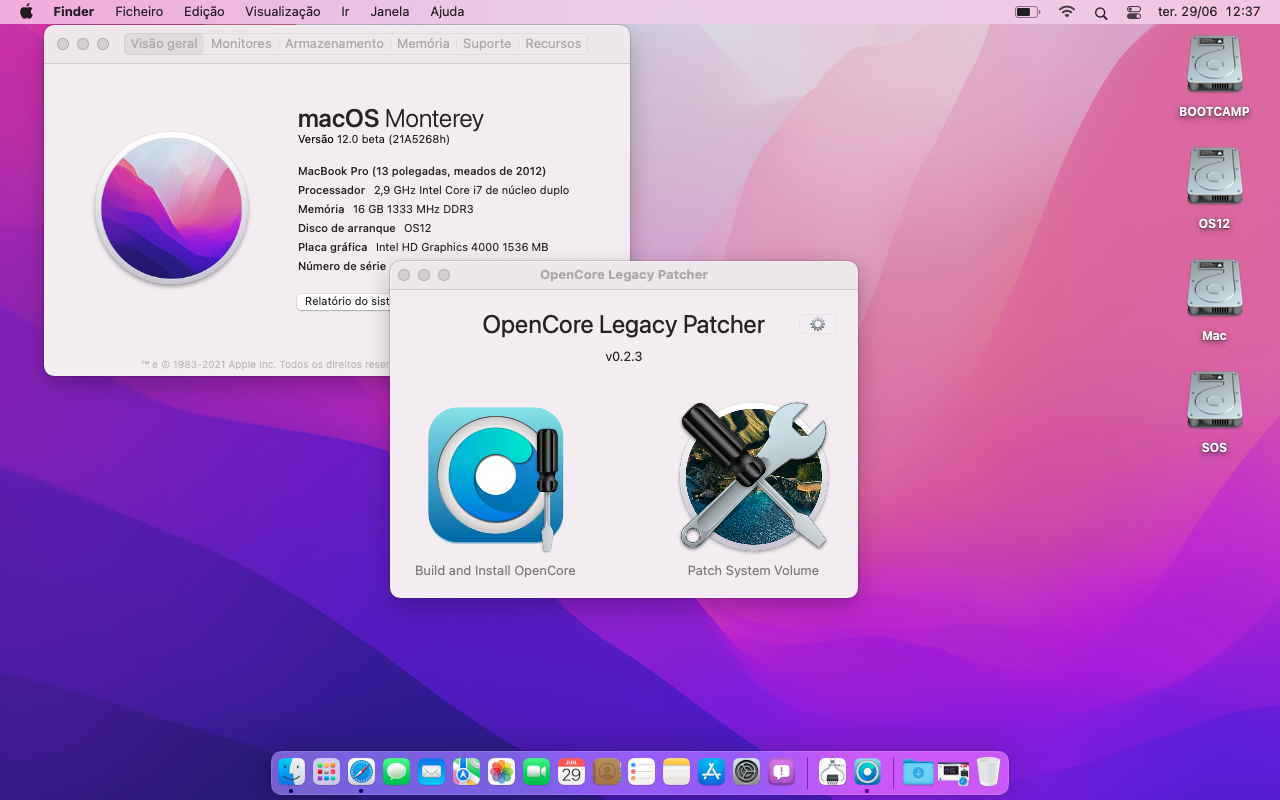Viewport: 1280px width, 800px height.
Task: Select the Visão geral tab
Action: [164, 44]
